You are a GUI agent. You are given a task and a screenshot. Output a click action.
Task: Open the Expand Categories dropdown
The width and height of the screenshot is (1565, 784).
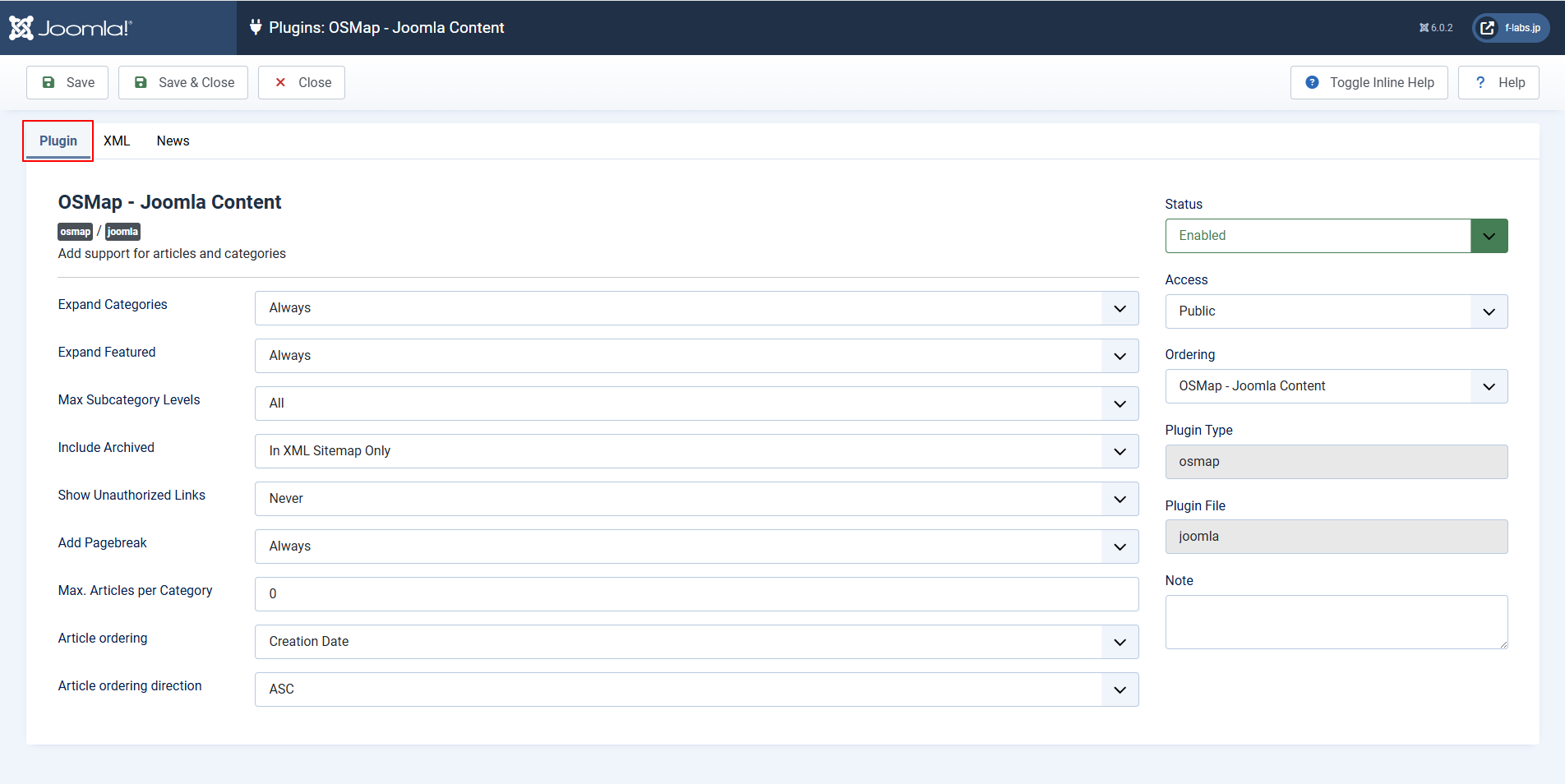coord(695,308)
